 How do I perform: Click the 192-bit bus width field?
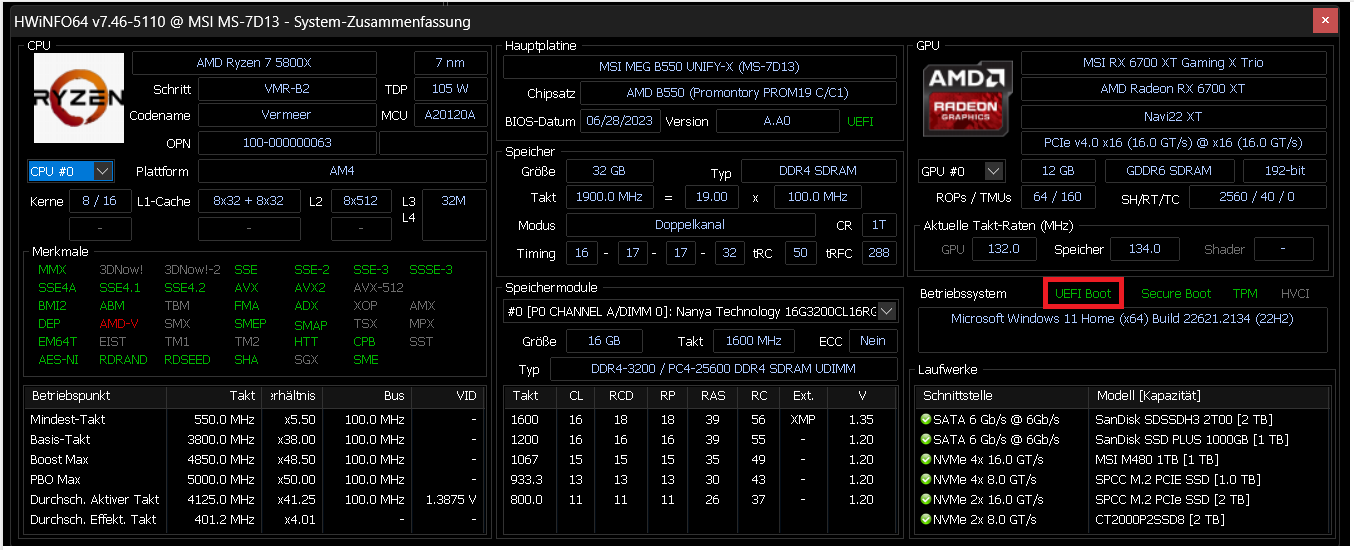1284,171
